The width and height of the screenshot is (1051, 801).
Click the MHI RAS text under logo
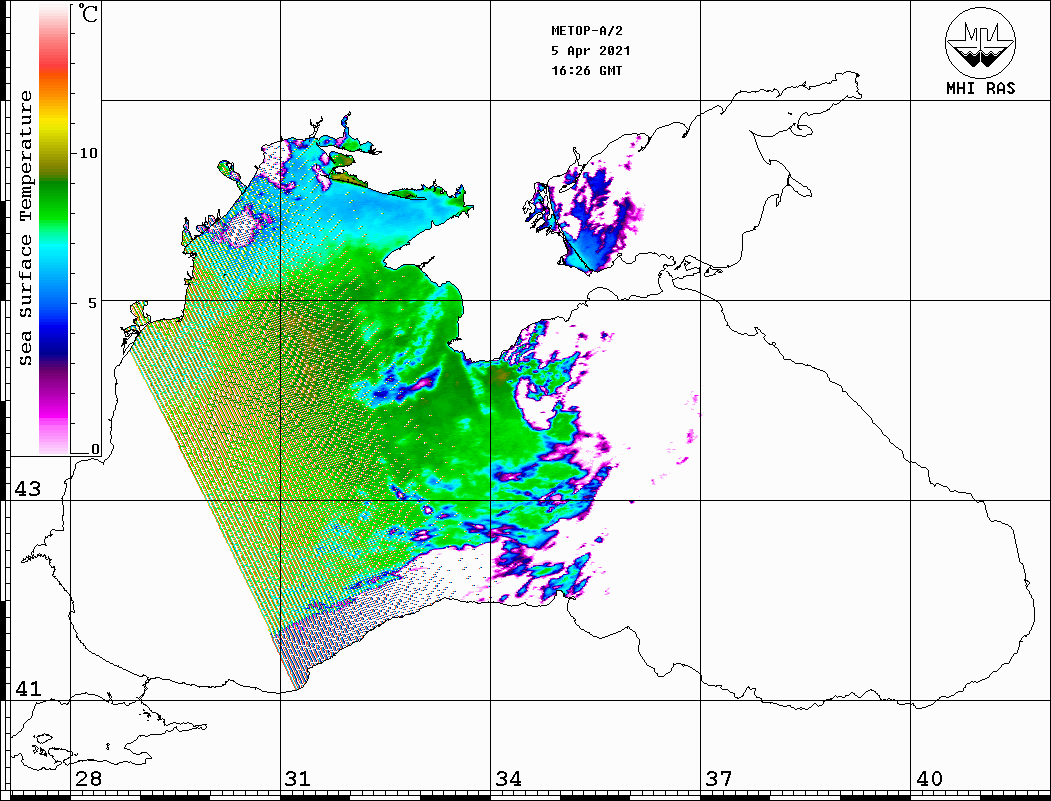[980, 89]
